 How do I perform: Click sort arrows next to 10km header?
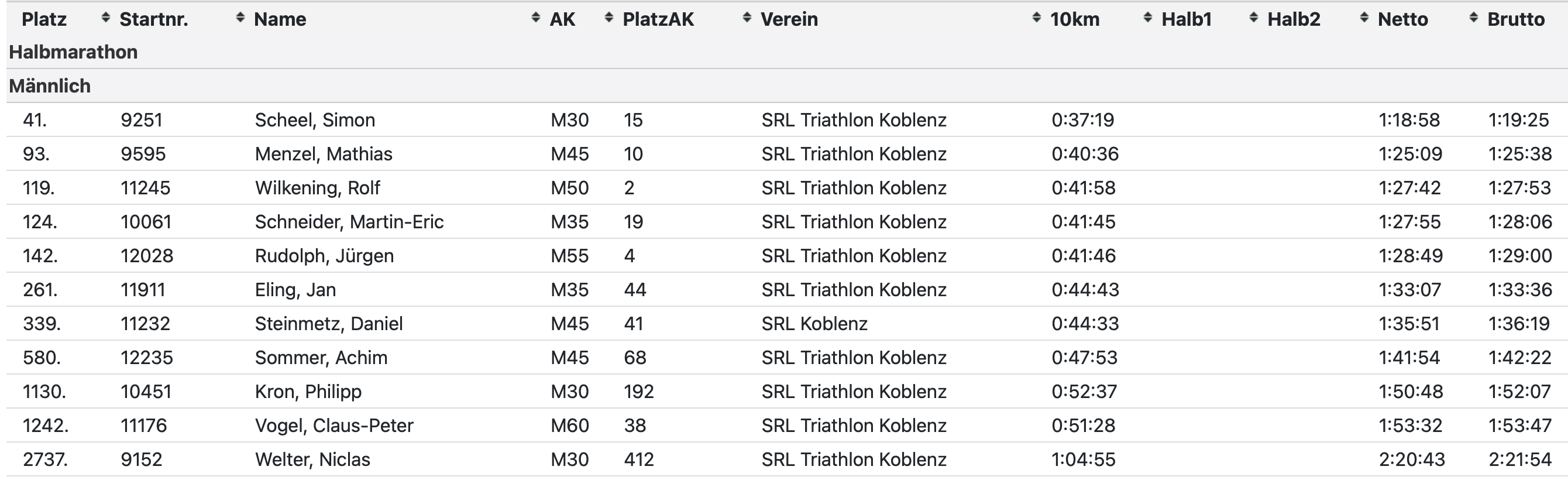[x=1148, y=18]
